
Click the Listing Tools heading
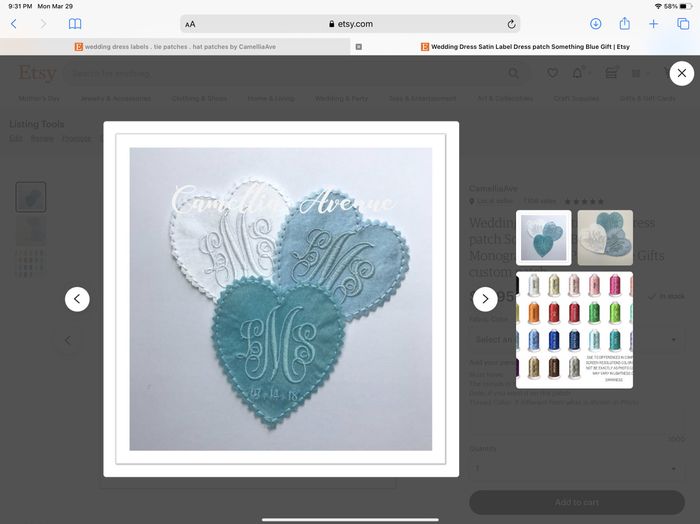point(37,124)
